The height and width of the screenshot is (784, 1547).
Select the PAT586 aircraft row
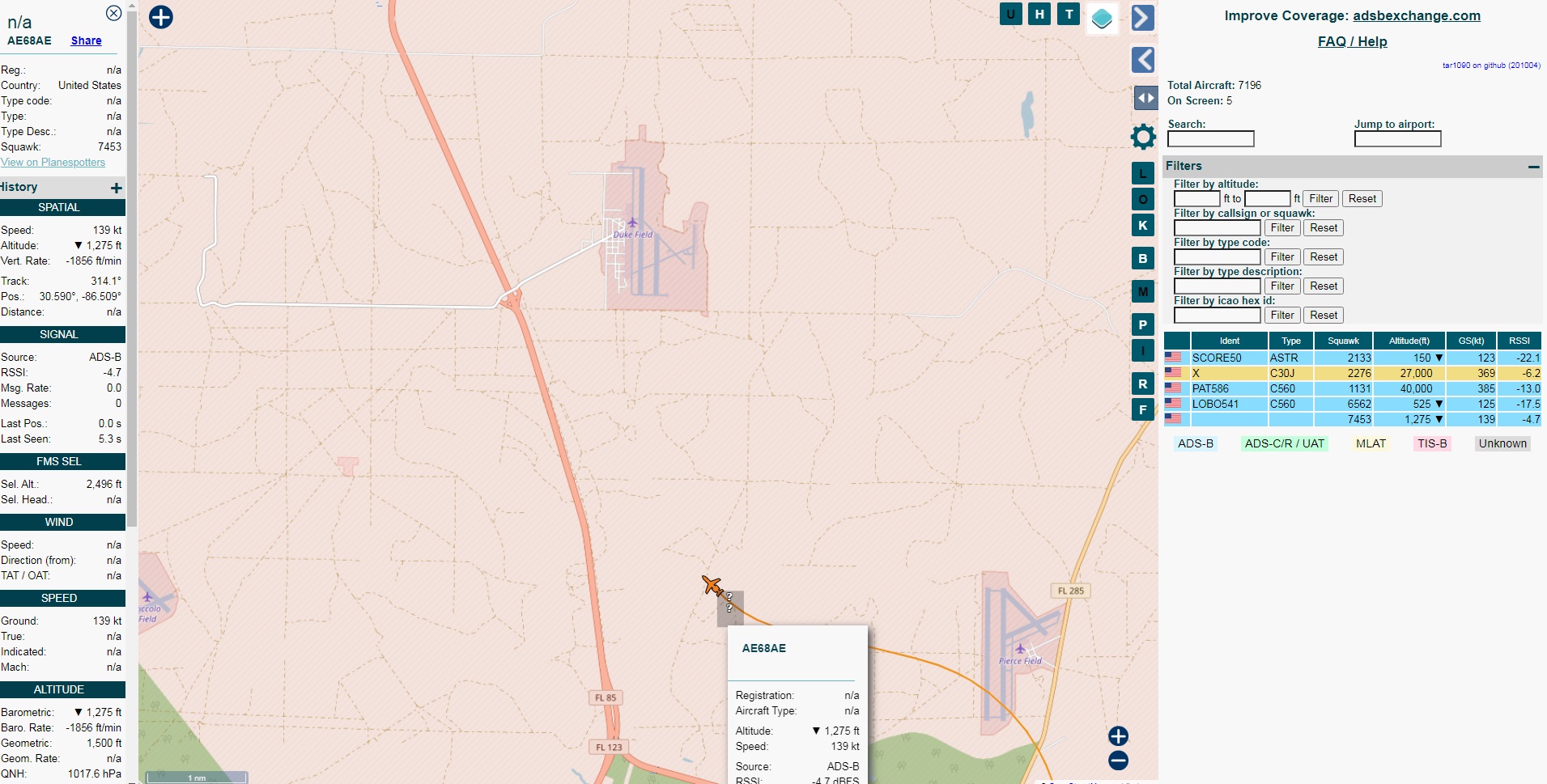click(x=1353, y=388)
